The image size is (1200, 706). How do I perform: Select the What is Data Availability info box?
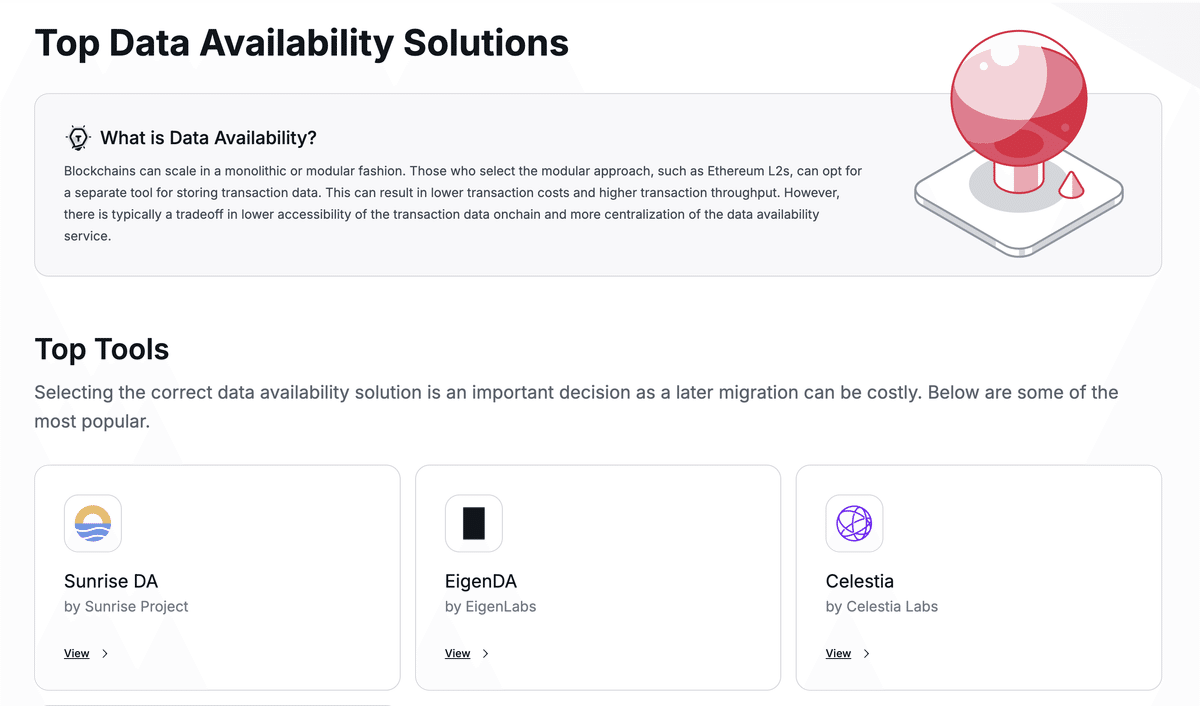[x=600, y=184]
